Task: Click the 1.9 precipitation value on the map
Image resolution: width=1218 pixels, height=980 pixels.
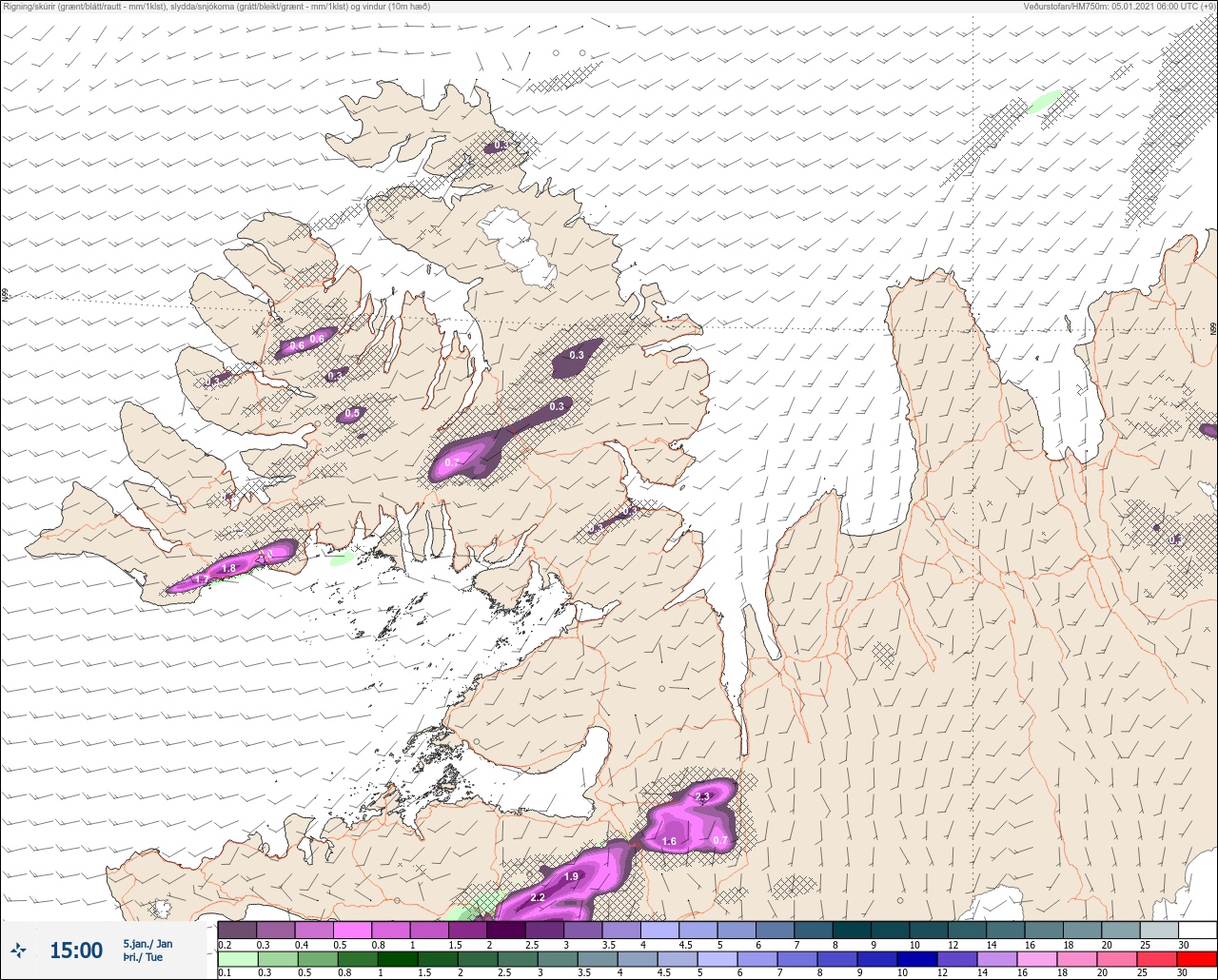Action: click(x=571, y=876)
